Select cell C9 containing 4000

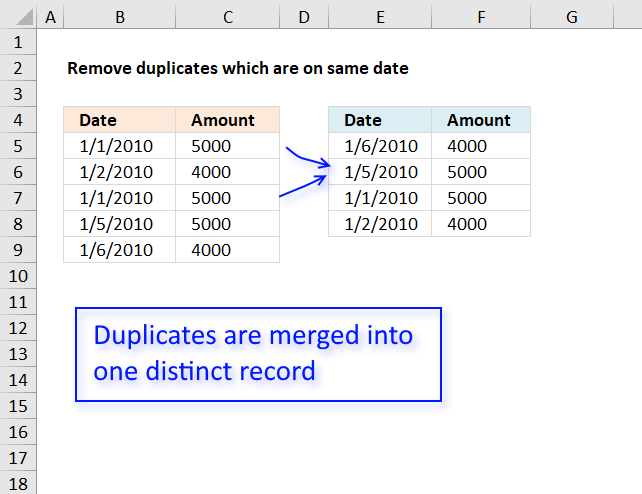228,250
